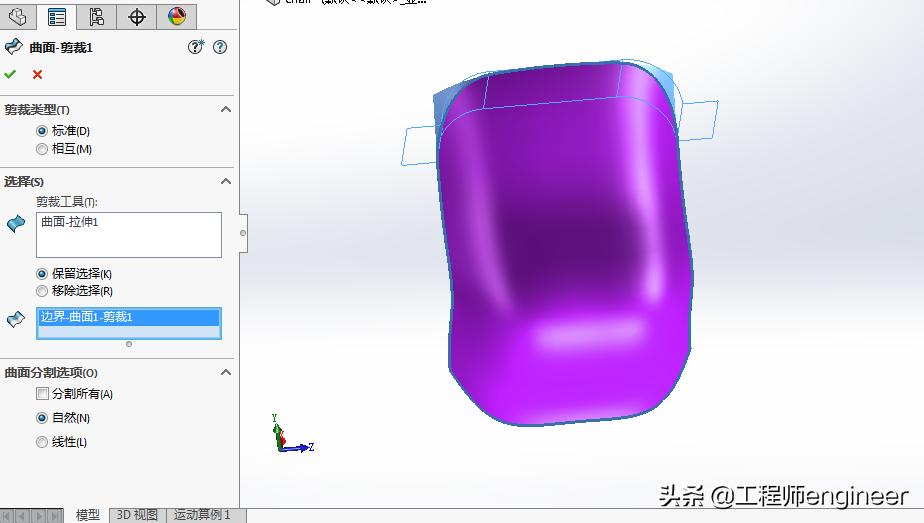This screenshot has height=523, width=924.
Task: Switch to the Model (模型) tab
Action: point(88,515)
